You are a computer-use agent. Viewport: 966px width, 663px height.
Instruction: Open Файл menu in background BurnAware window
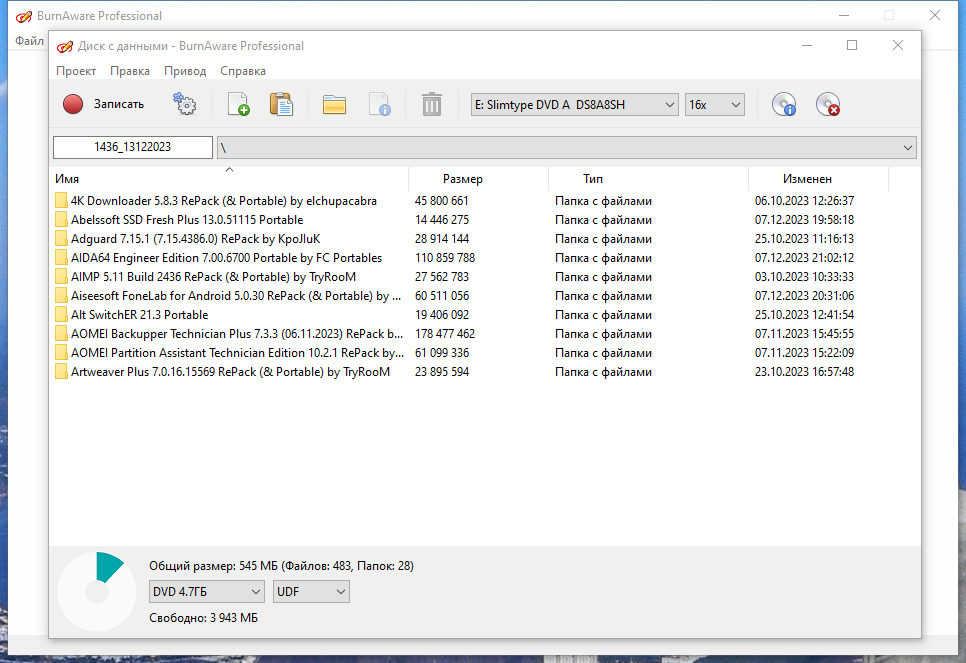[29, 41]
